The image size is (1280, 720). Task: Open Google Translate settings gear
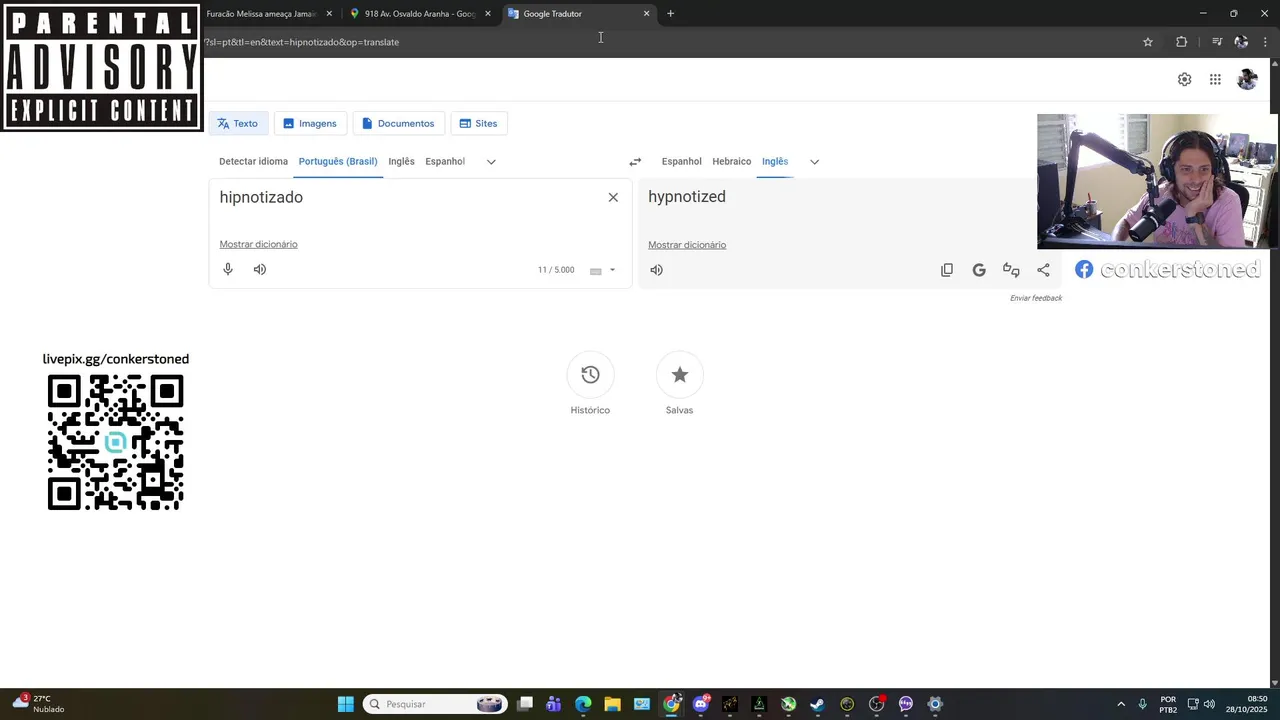[1184, 80]
